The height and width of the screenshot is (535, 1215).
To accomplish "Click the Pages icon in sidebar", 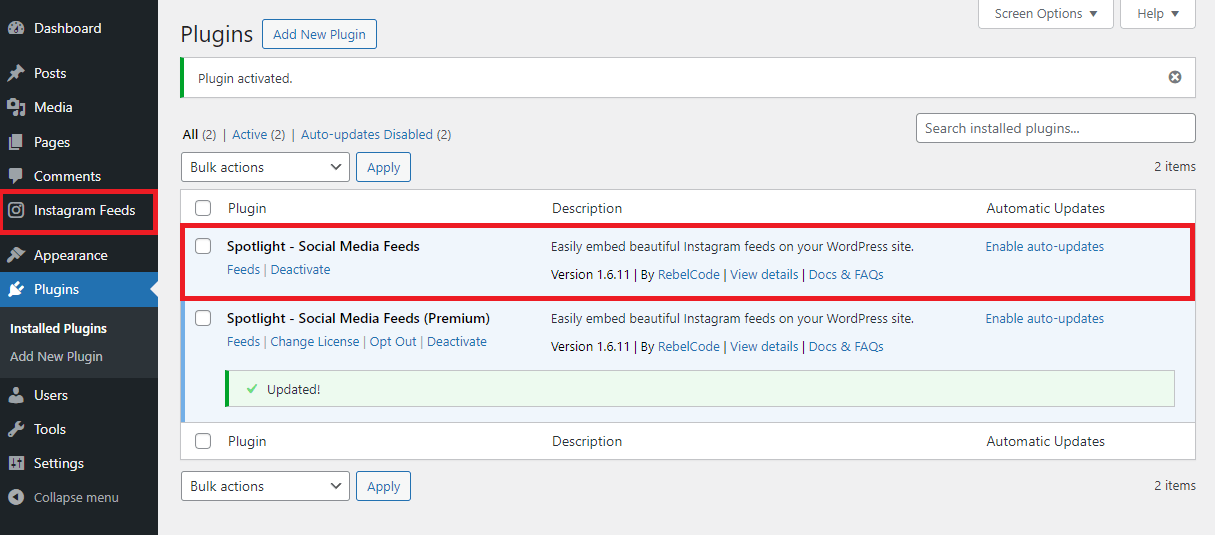I will coord(16,142).
